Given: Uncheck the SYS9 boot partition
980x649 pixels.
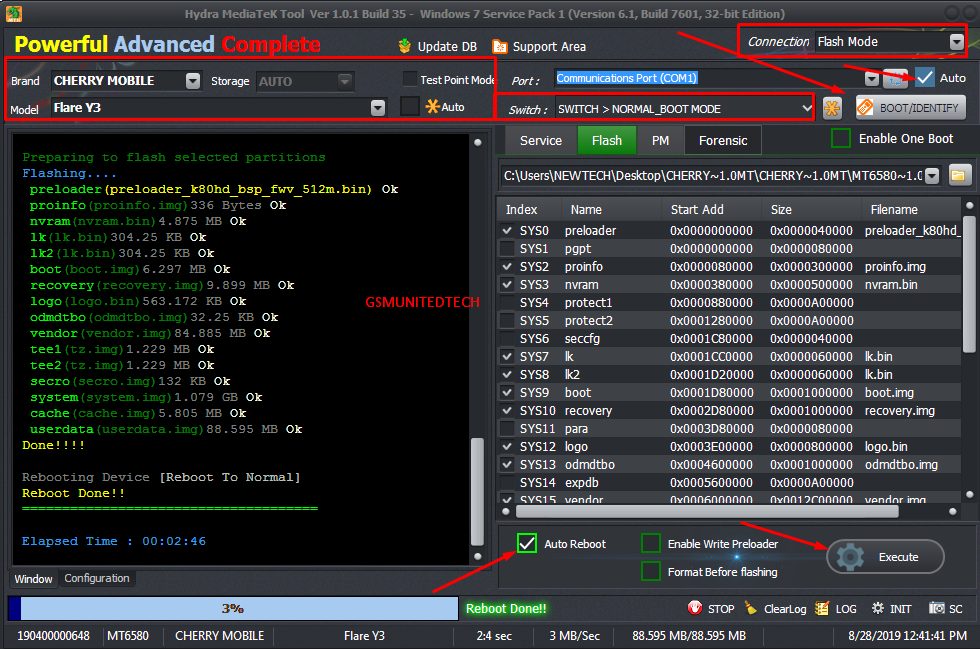Looking at the screenshot, I should pyautogui.click(x=507, y=393).
